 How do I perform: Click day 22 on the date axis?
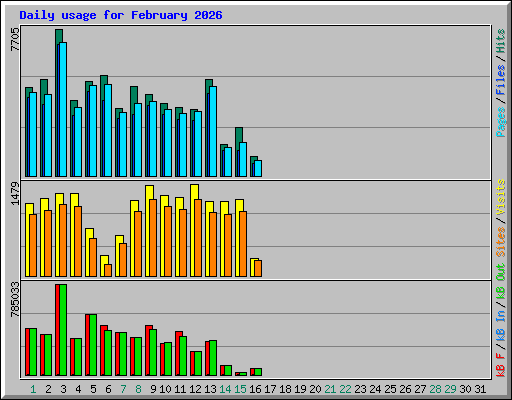[345, 389]
